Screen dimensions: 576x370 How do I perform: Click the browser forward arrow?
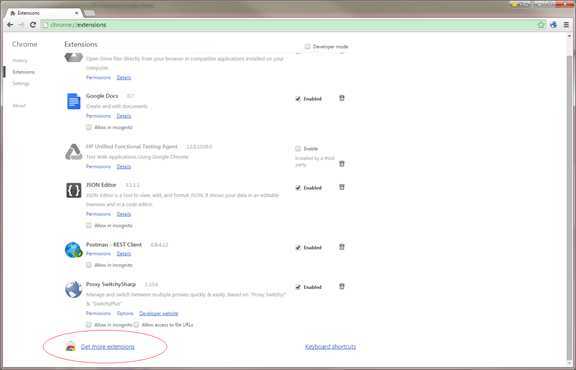21,25
